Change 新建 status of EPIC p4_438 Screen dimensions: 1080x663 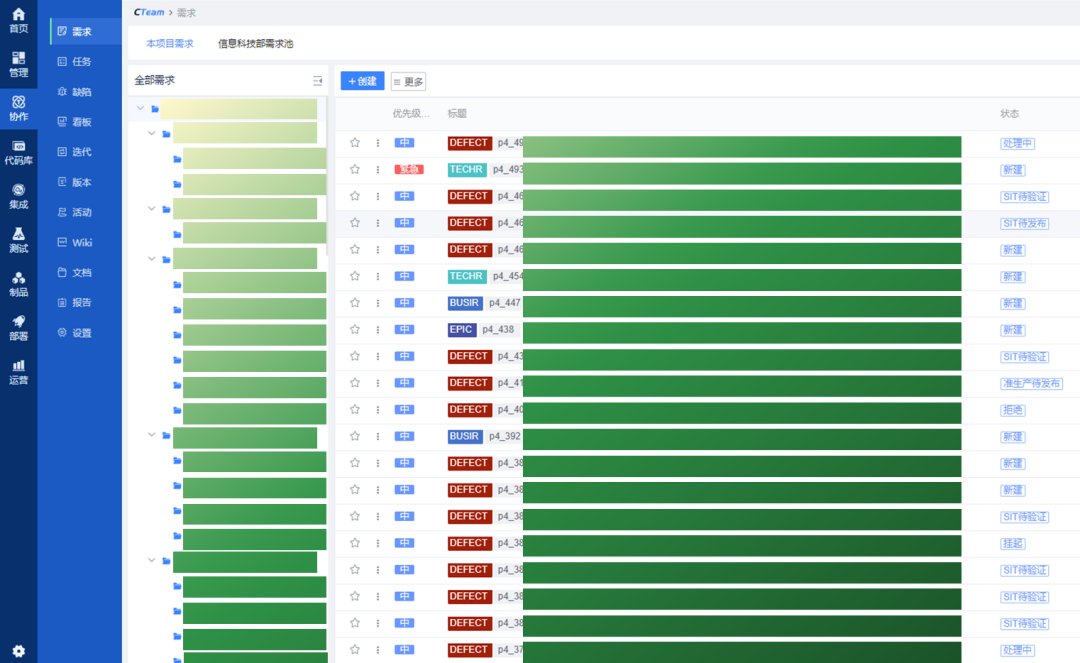click(x=1012, y=330)
